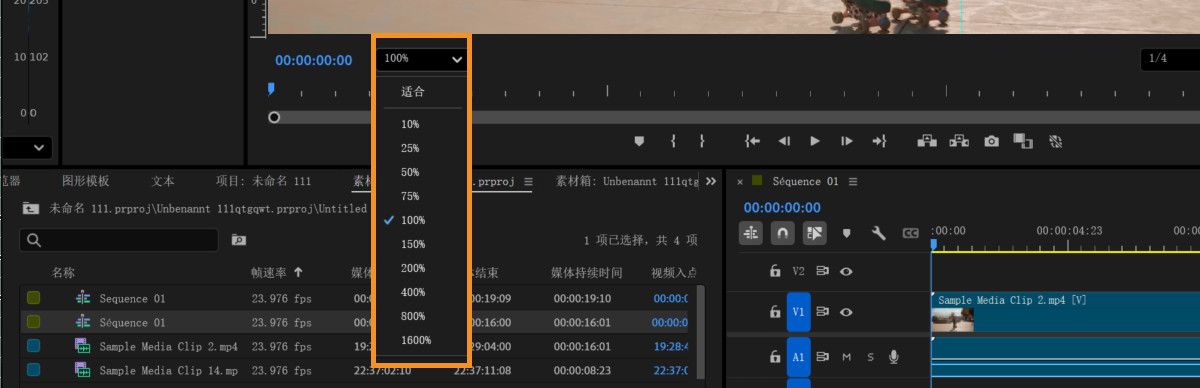Click the Mark Out brace icon
Image resolution: width=1200 pixels, height=388 pixels.
pos(702,141)
